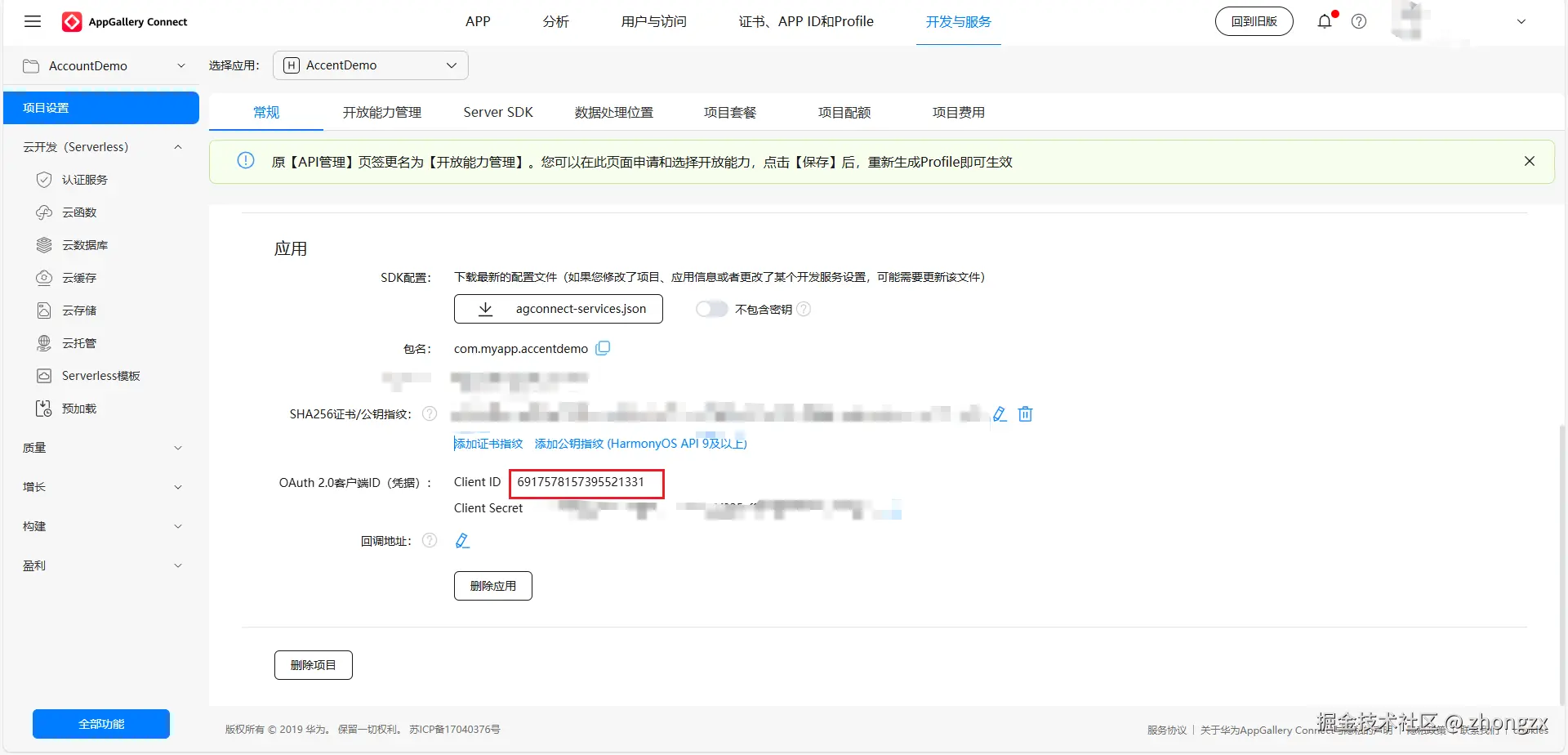
Task: Toggle 不包含密钥 switch on
Action: (711, 309)
